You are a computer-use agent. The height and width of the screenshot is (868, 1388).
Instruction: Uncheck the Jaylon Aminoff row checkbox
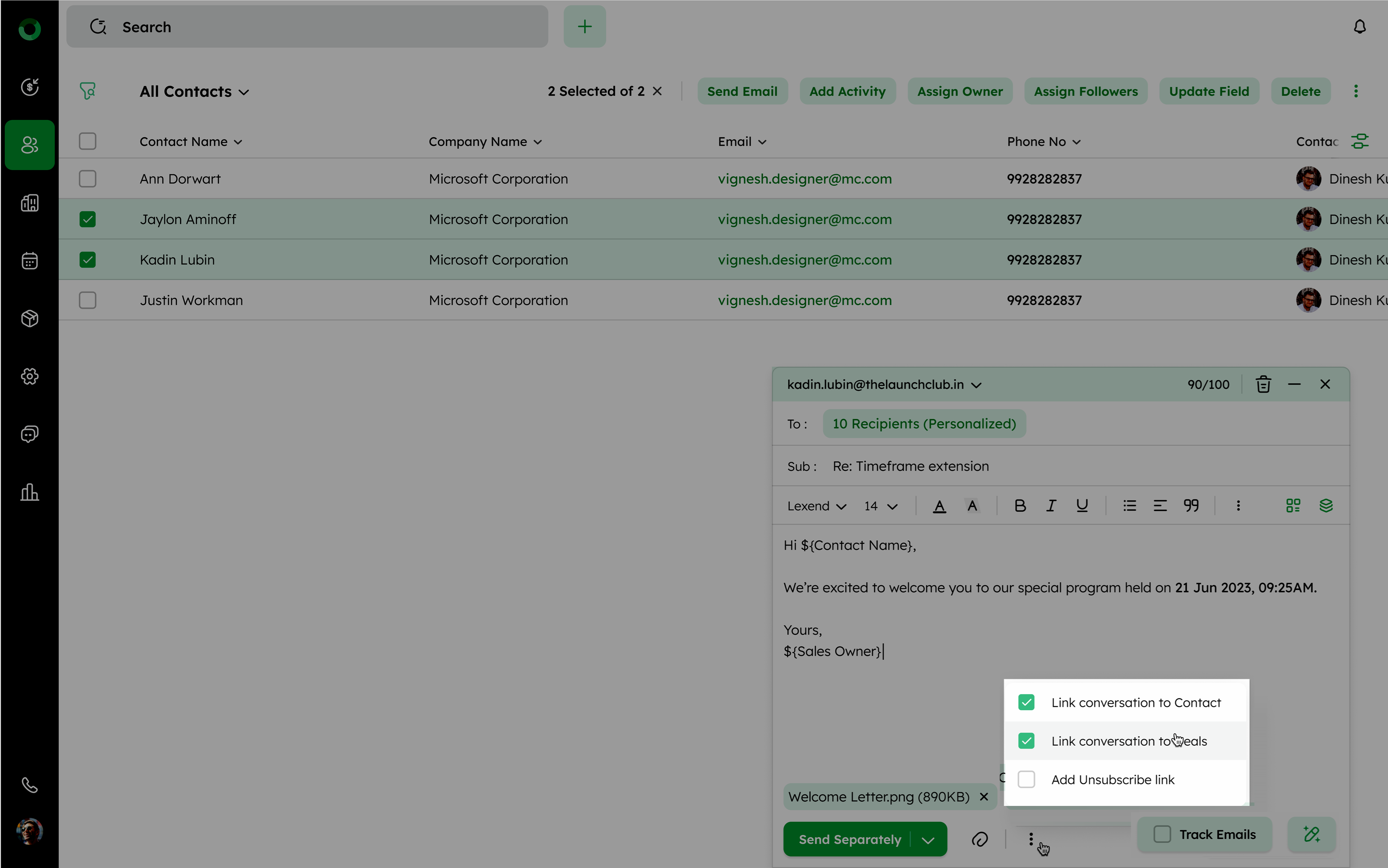pos(87,219)
